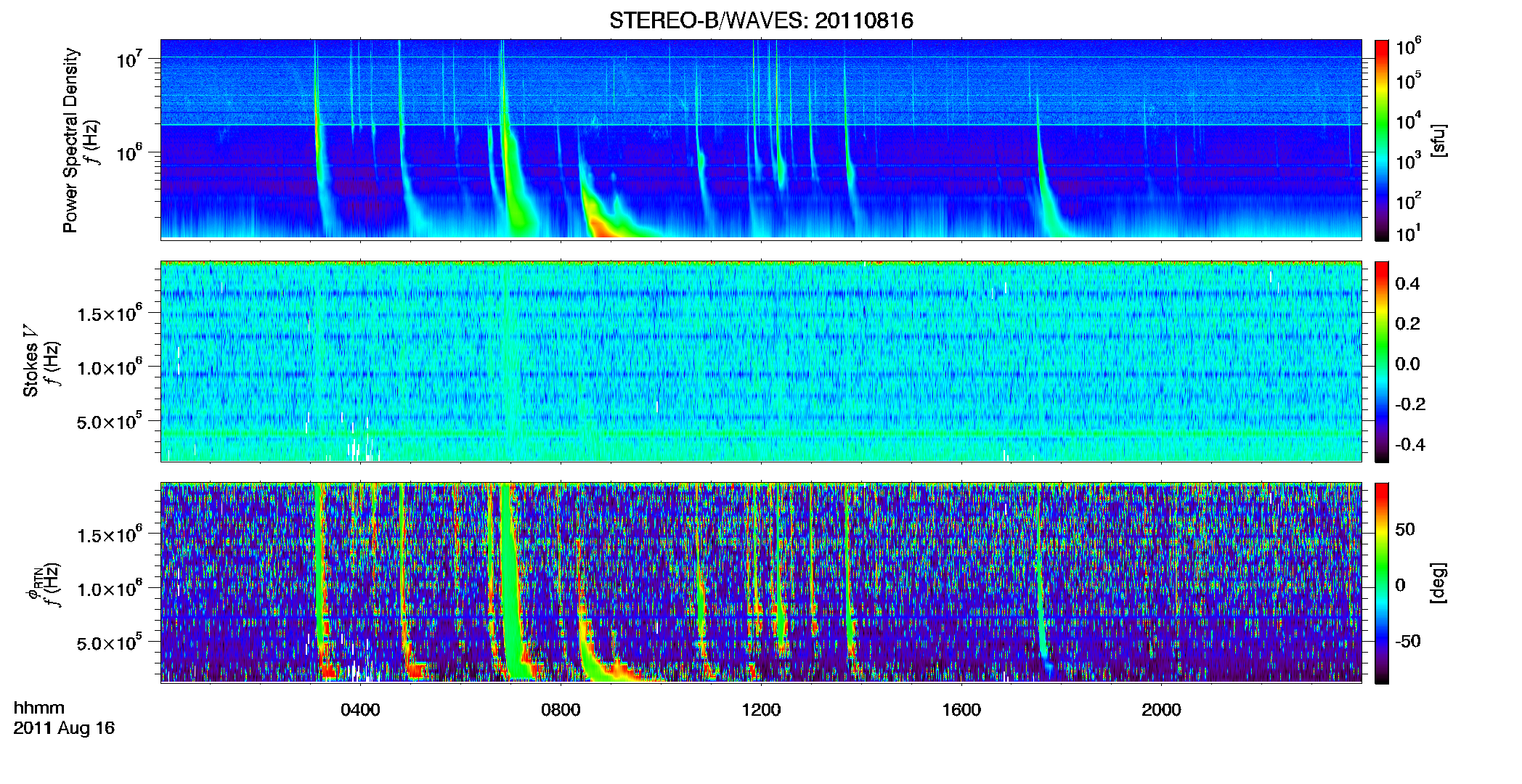Click the hhmm axis label

(x=39, y=708)
